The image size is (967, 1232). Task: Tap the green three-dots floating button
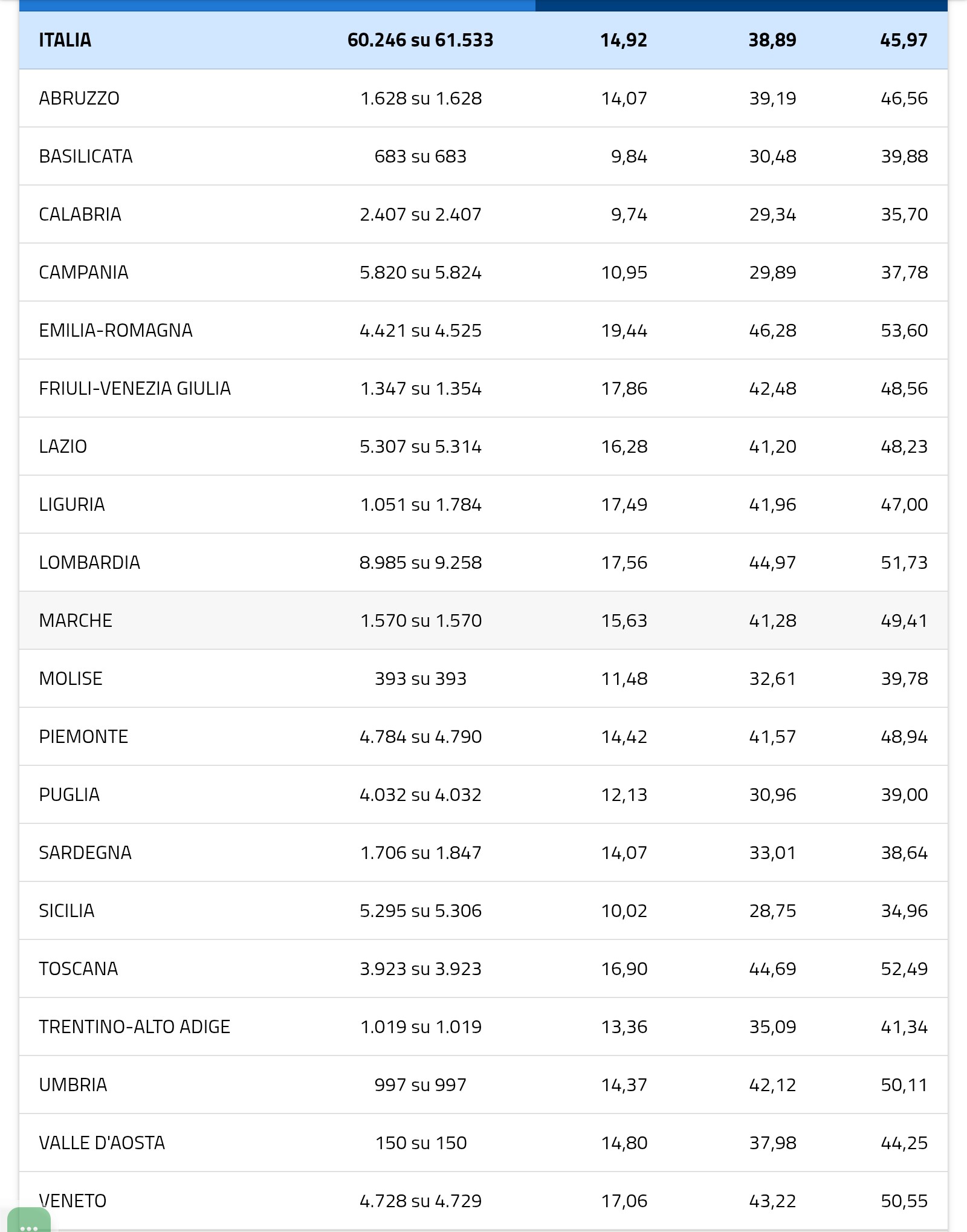[28, 1222]
